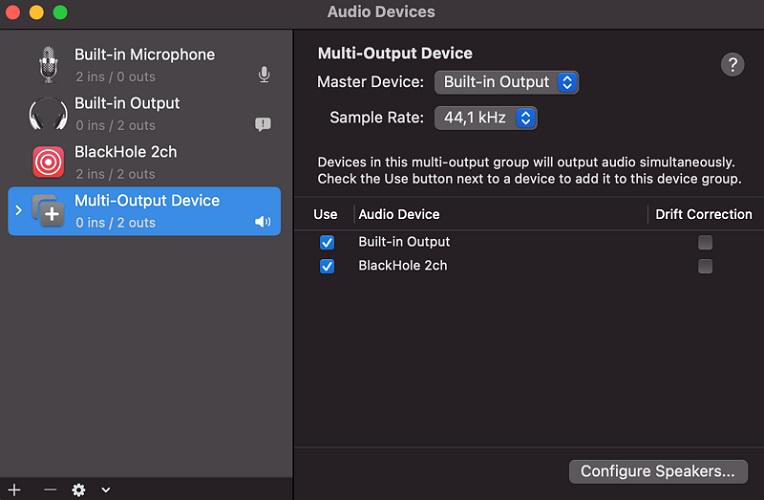Click the alert sound indicator on Built-in Output

click(263, 124)
